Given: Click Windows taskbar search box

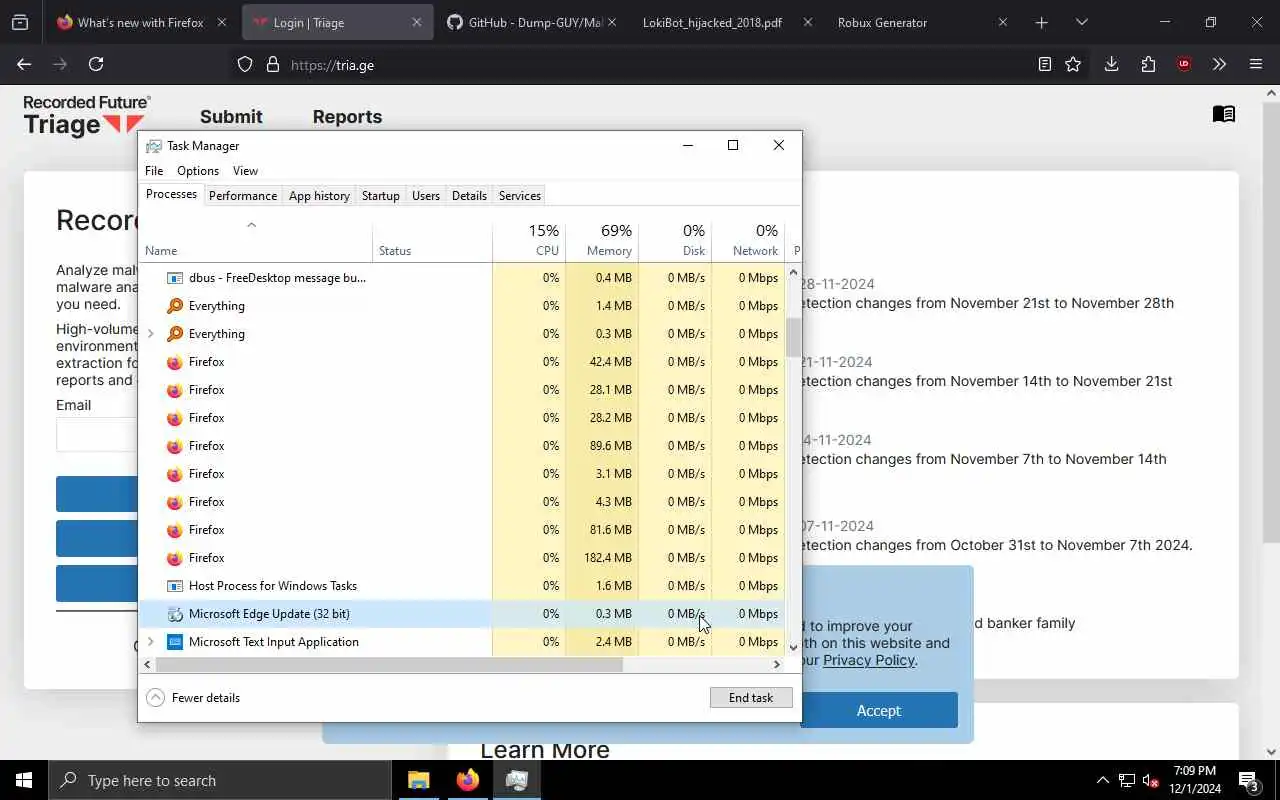Looking at the screenshot, I should click(x=220, y=780).
